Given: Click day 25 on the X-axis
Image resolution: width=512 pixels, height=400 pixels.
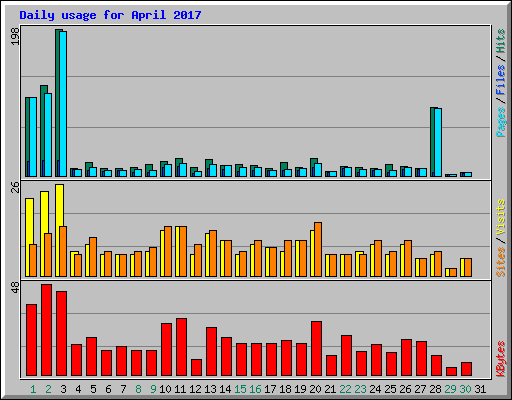Looking at the screenshot, I should tap(390, 389).
